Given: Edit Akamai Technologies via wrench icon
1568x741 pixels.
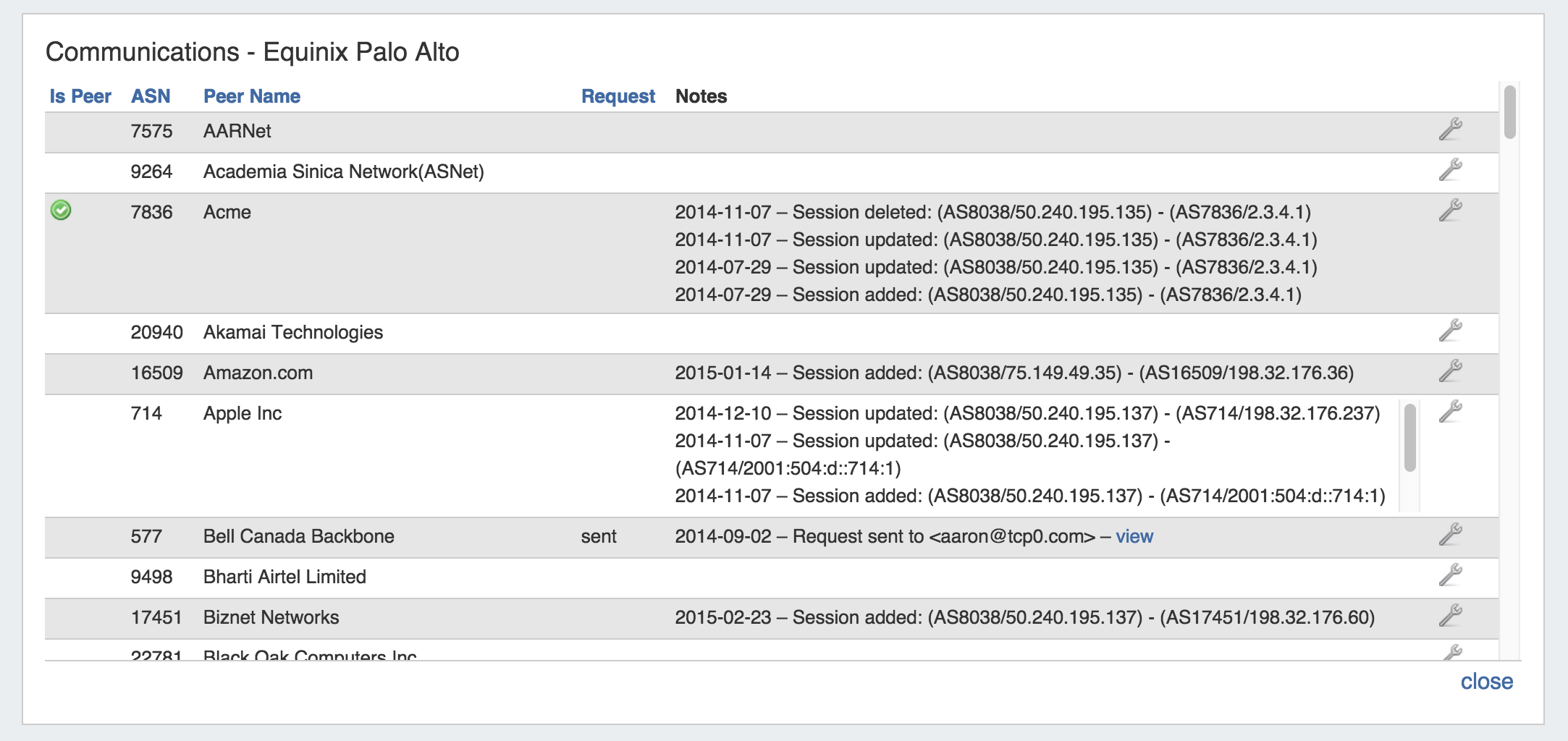Looking at the screenshot, I should [x=1450, y=331].
